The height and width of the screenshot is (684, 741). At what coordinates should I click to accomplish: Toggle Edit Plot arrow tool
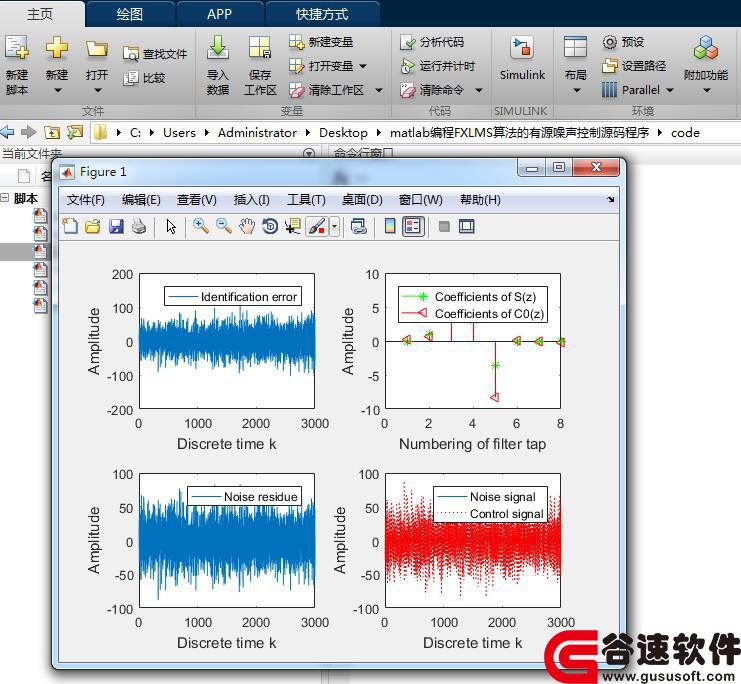click(x=171, y=226)
